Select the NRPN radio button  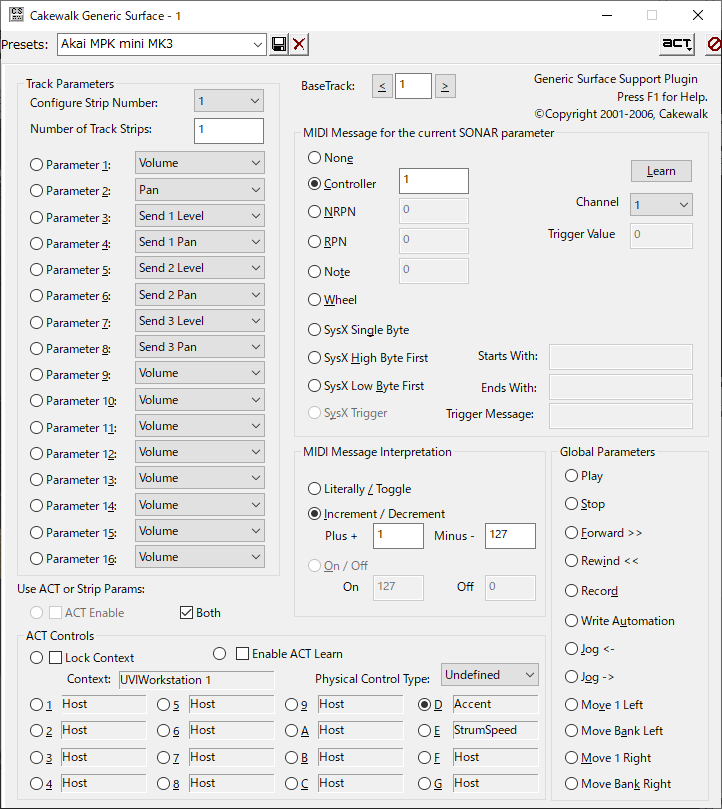tap(314, 212)
